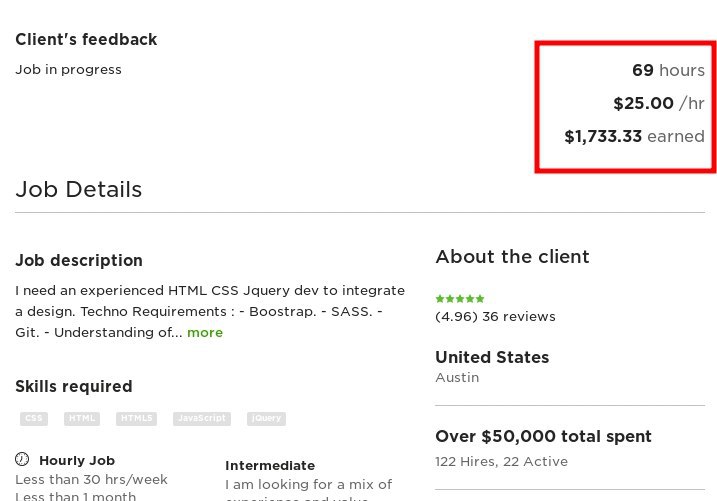
Task: Expand job description with the 'more' link
Action: (205, 332)
